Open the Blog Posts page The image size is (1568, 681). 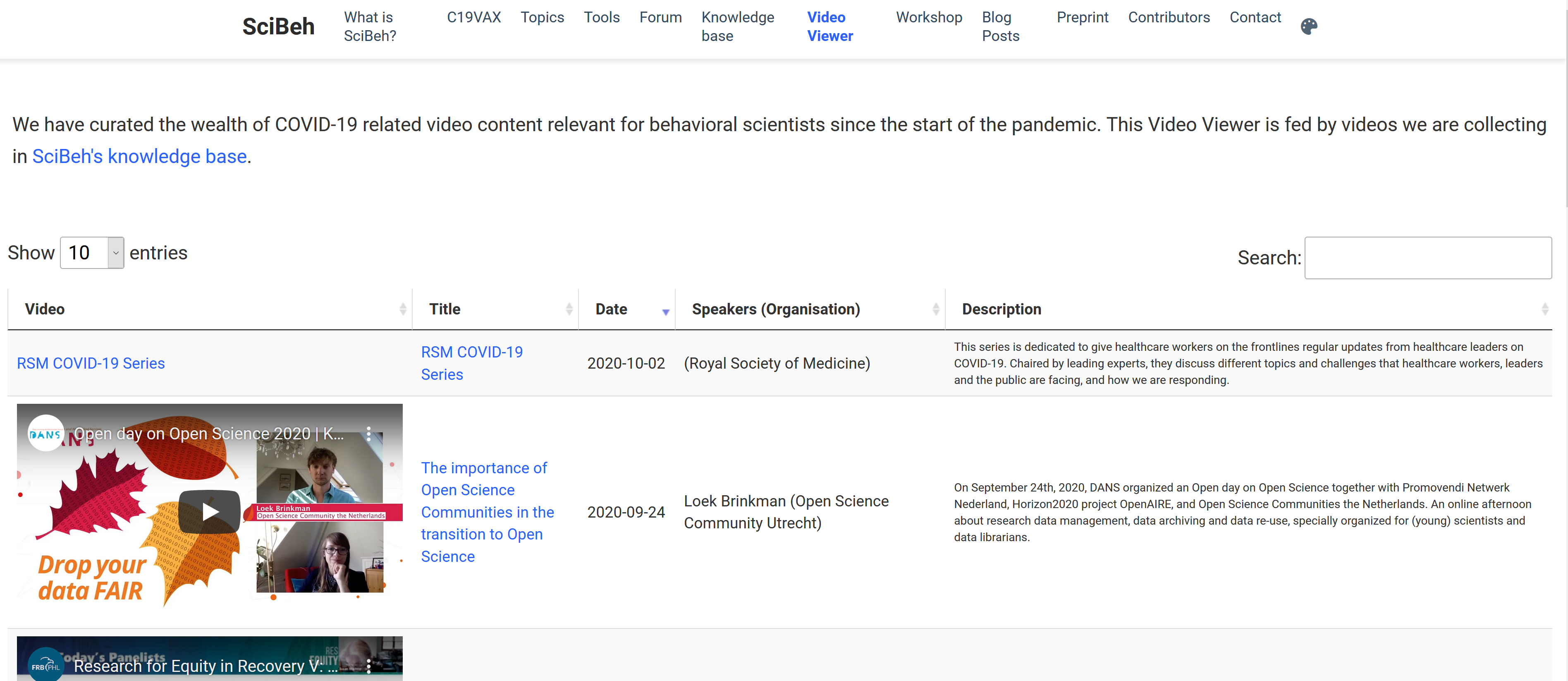(x=1001, y=27)
